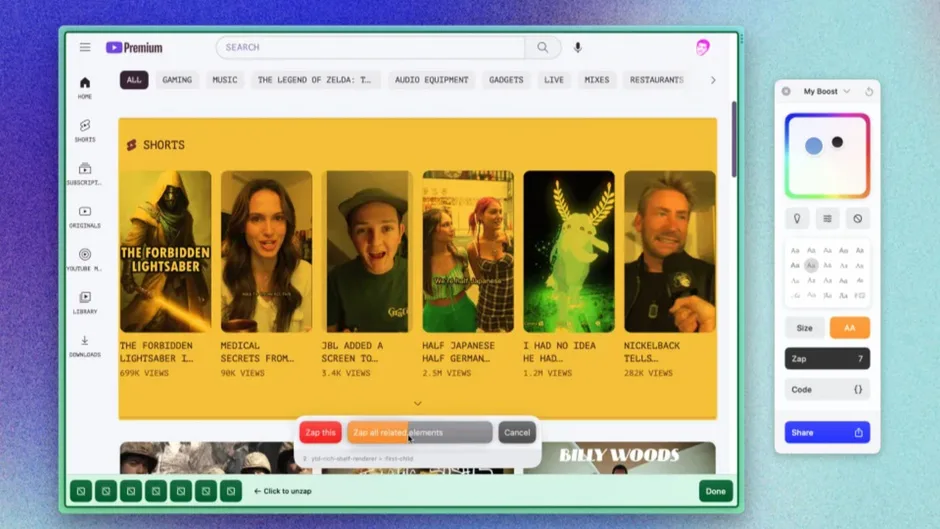The image size is (940, 529).
Task: Open Medical Secrets From short thumbnail
Action: tap(266, 251)
